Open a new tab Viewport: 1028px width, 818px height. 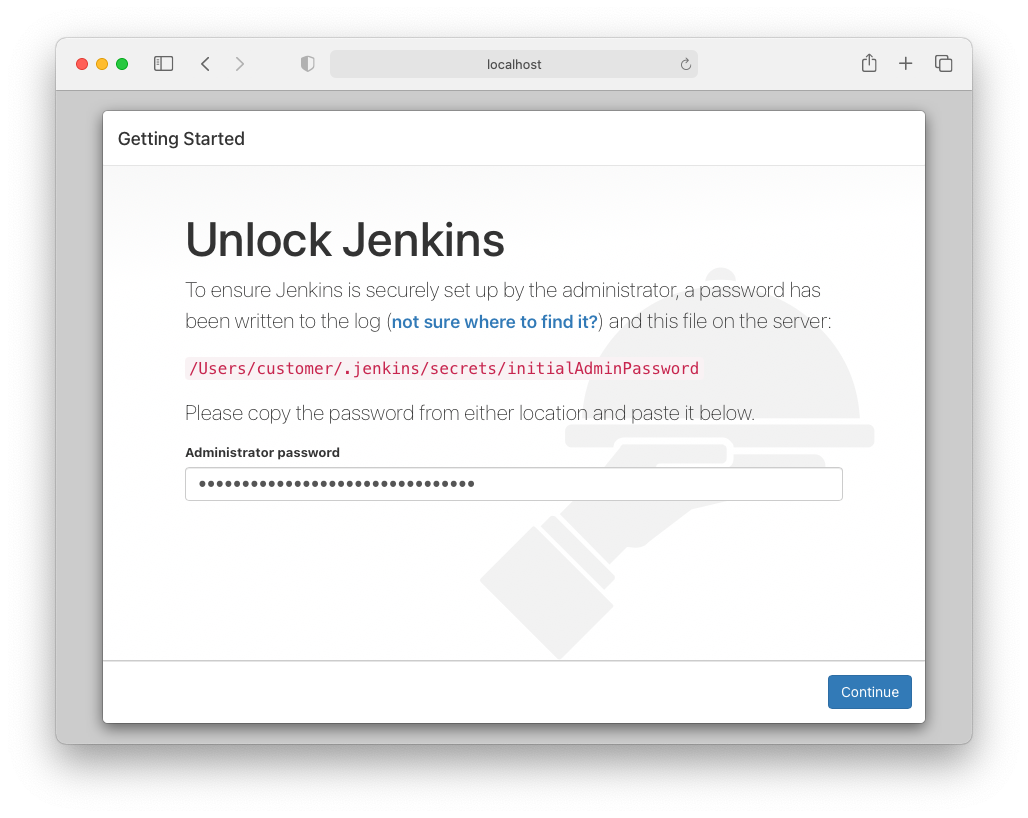click(905, 64)
